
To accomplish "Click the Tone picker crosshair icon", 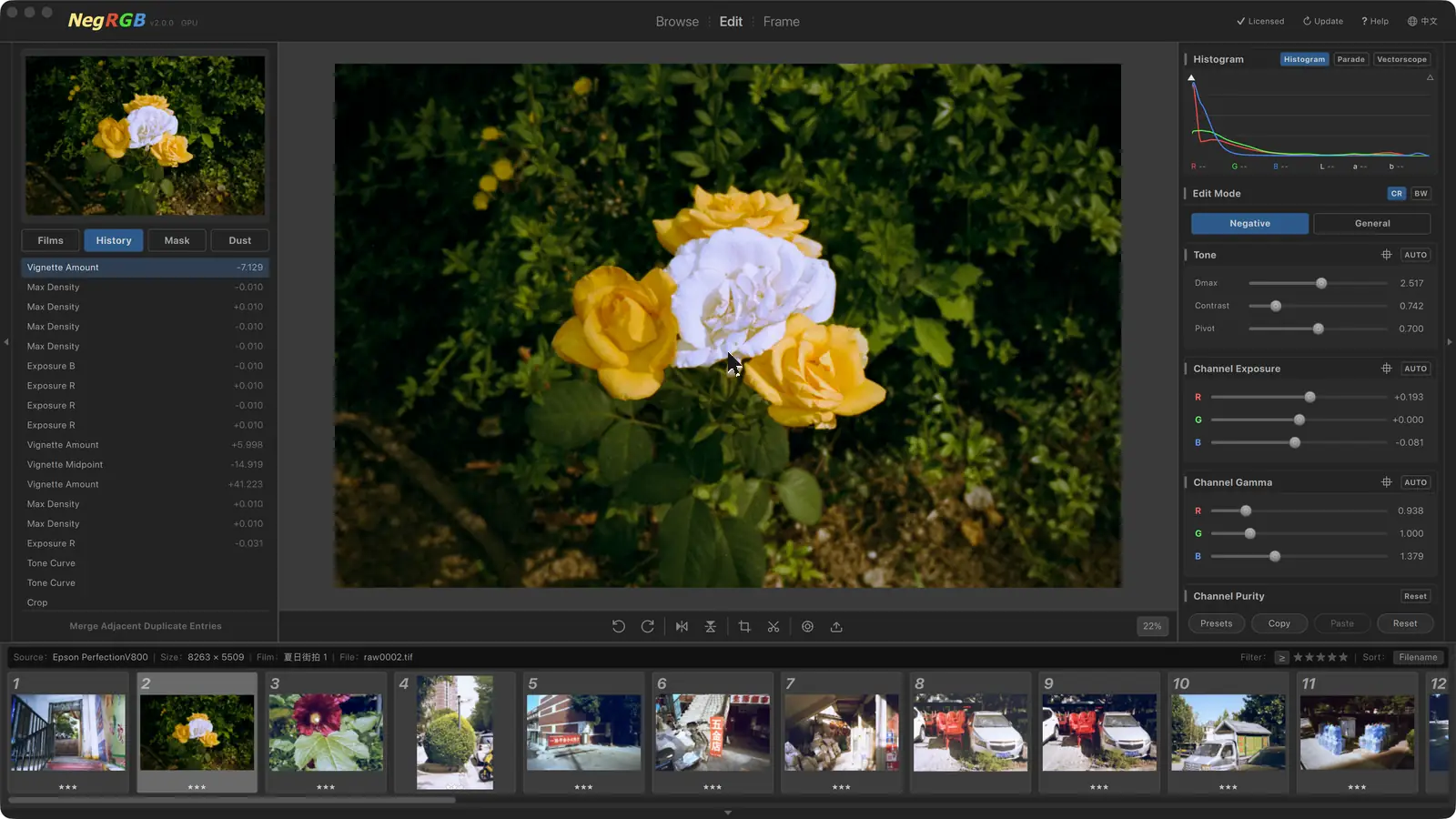I will [x=1387, y=255].
